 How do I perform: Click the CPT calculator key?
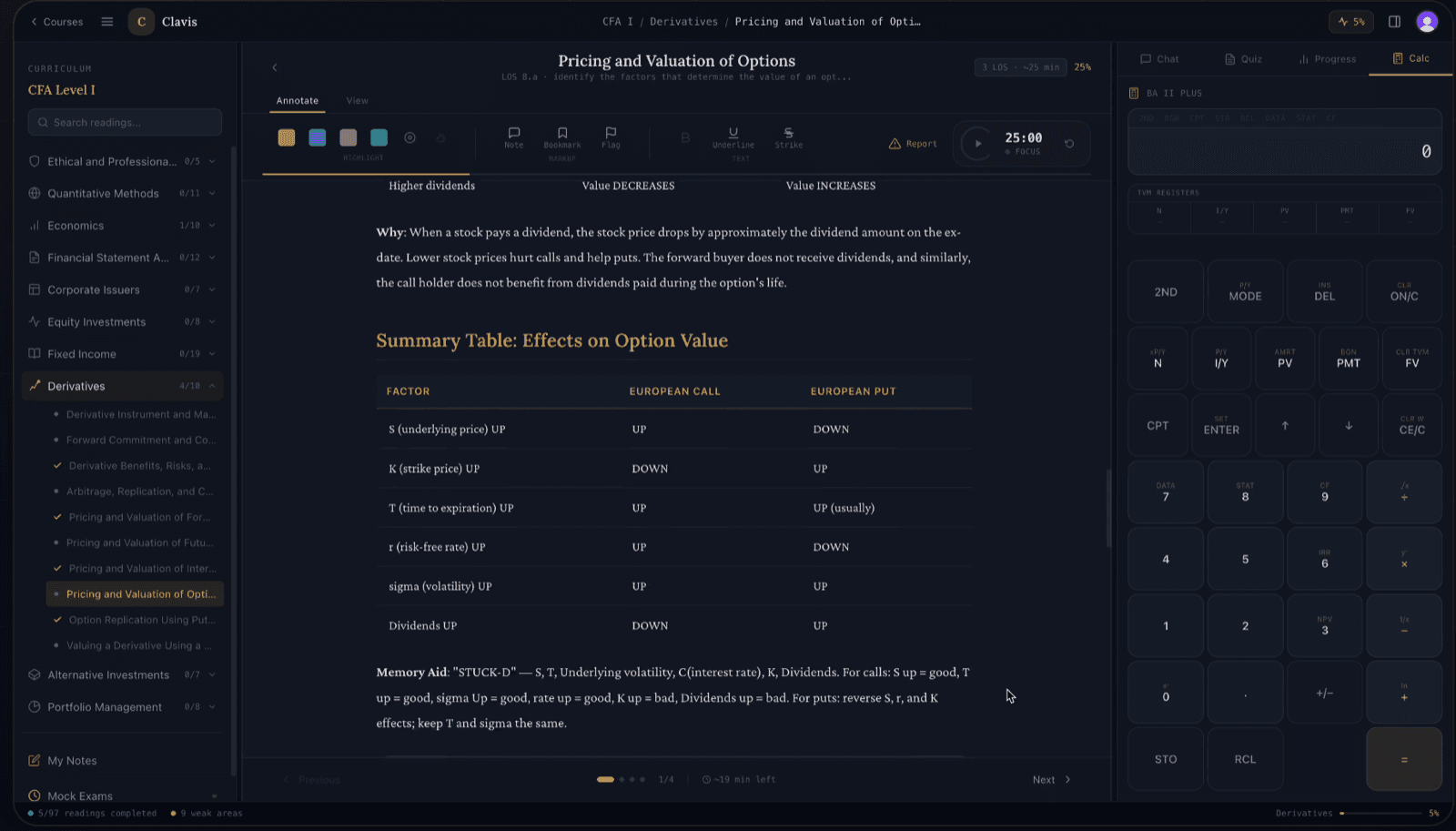pyautogui.click(x=1158, y=425)
